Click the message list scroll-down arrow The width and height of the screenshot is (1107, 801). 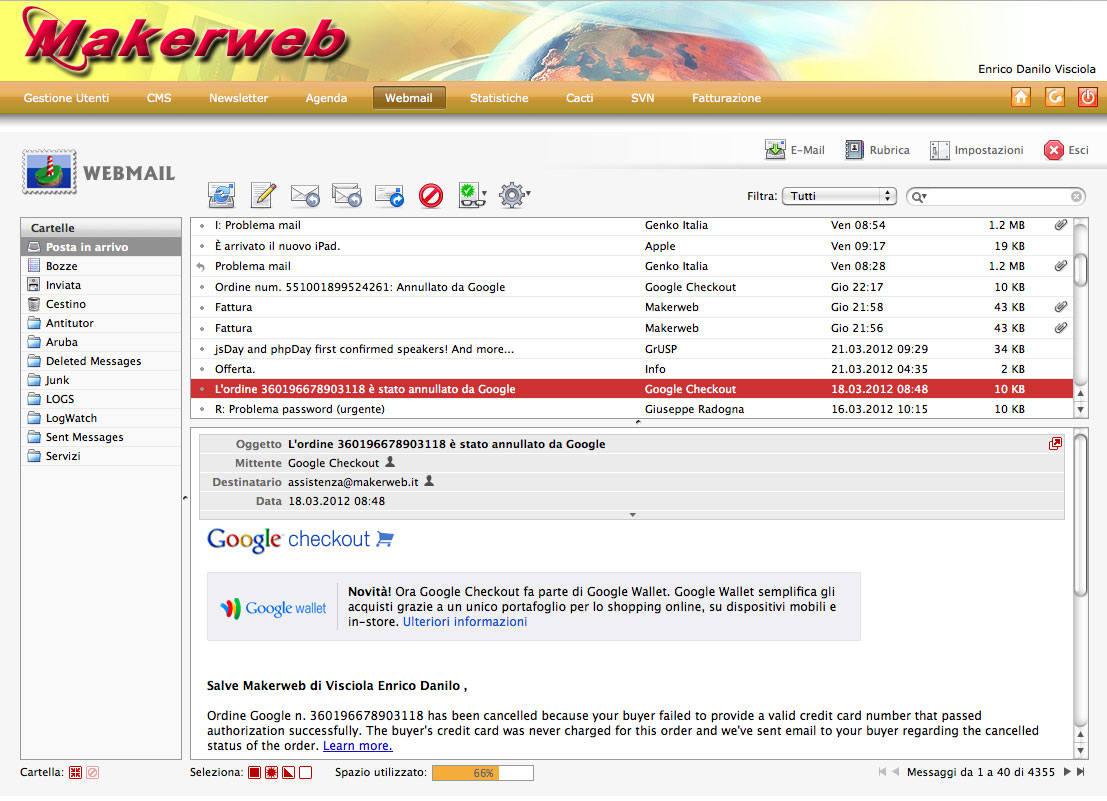pyautogui.click(x=1080, y=409)
